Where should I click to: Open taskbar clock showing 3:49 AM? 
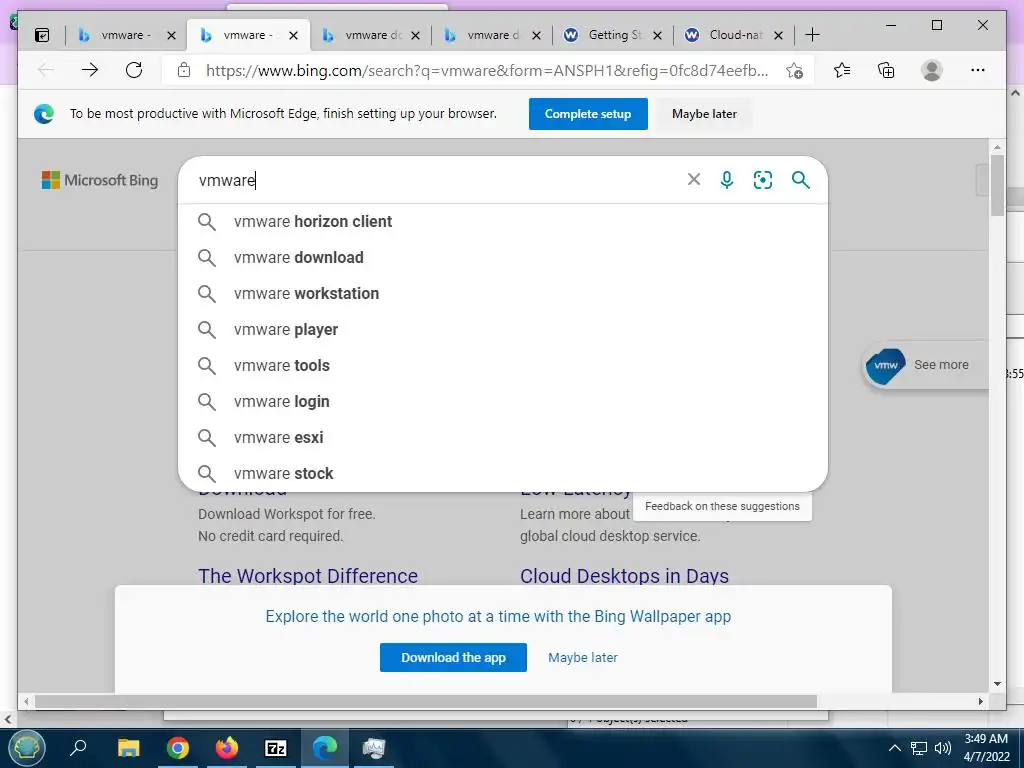(x=985, y=748)
